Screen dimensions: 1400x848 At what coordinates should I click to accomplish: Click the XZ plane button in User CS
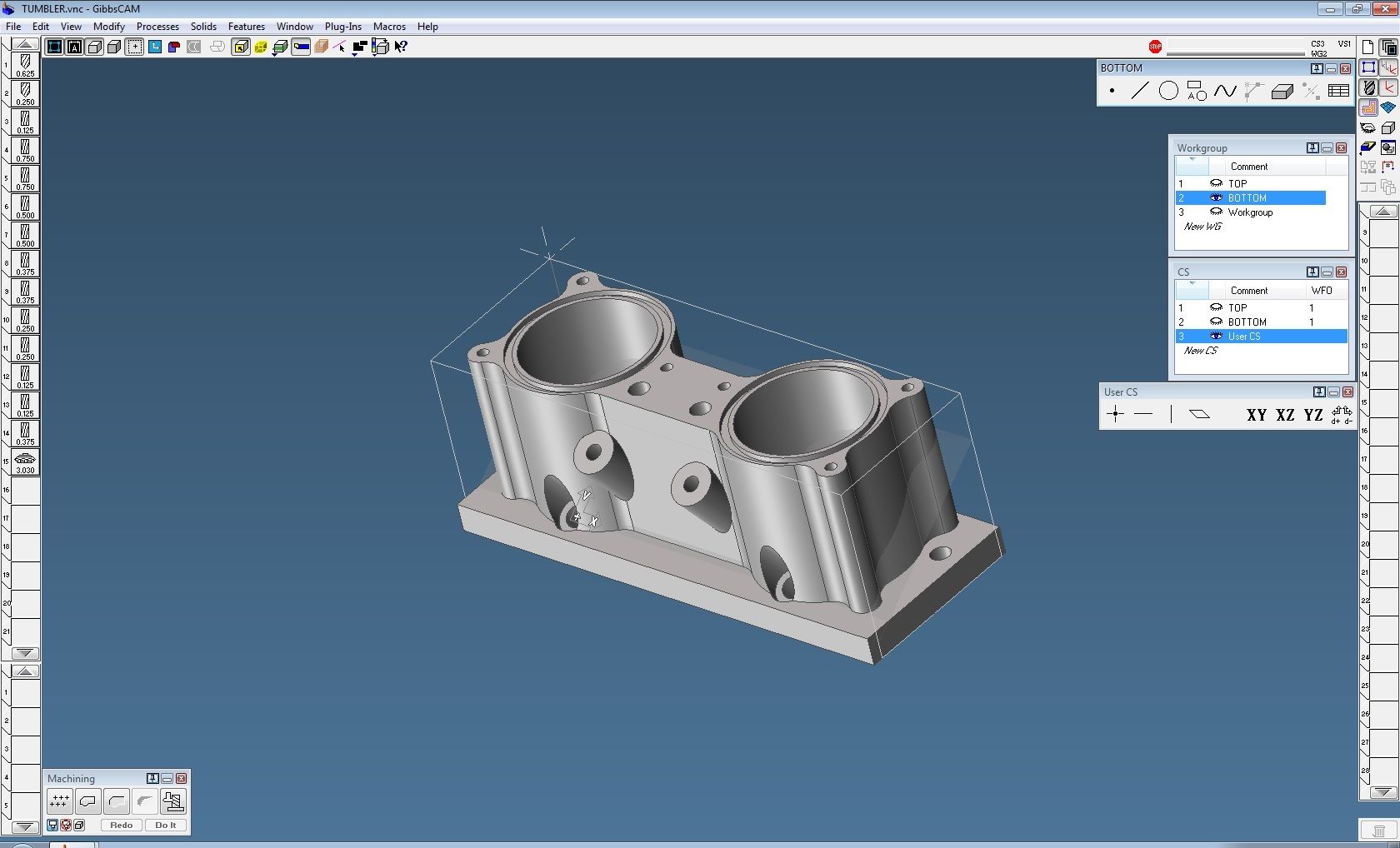coord(1285,414)
